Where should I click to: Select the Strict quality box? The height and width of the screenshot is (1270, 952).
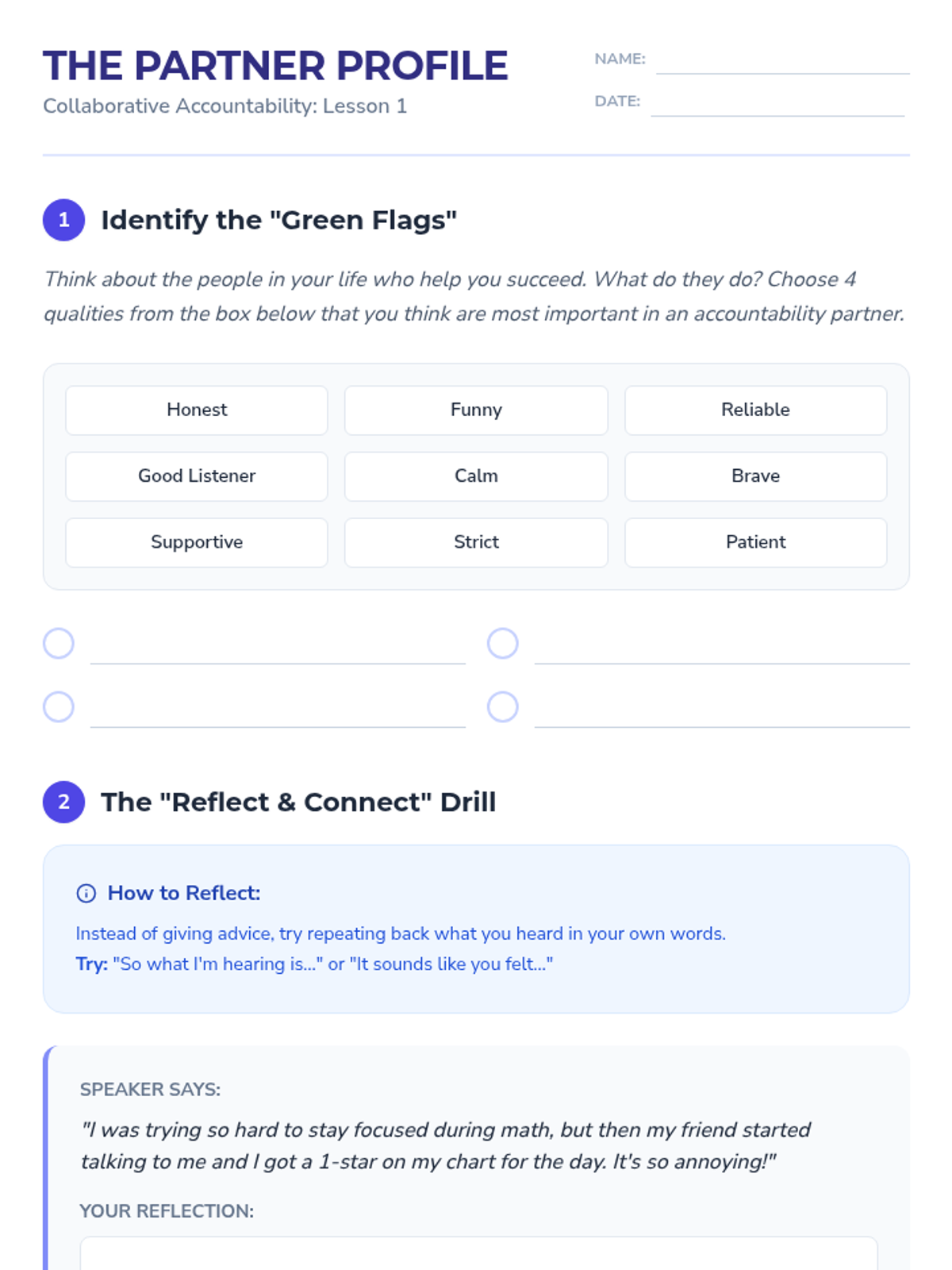[x=476, y=542]
